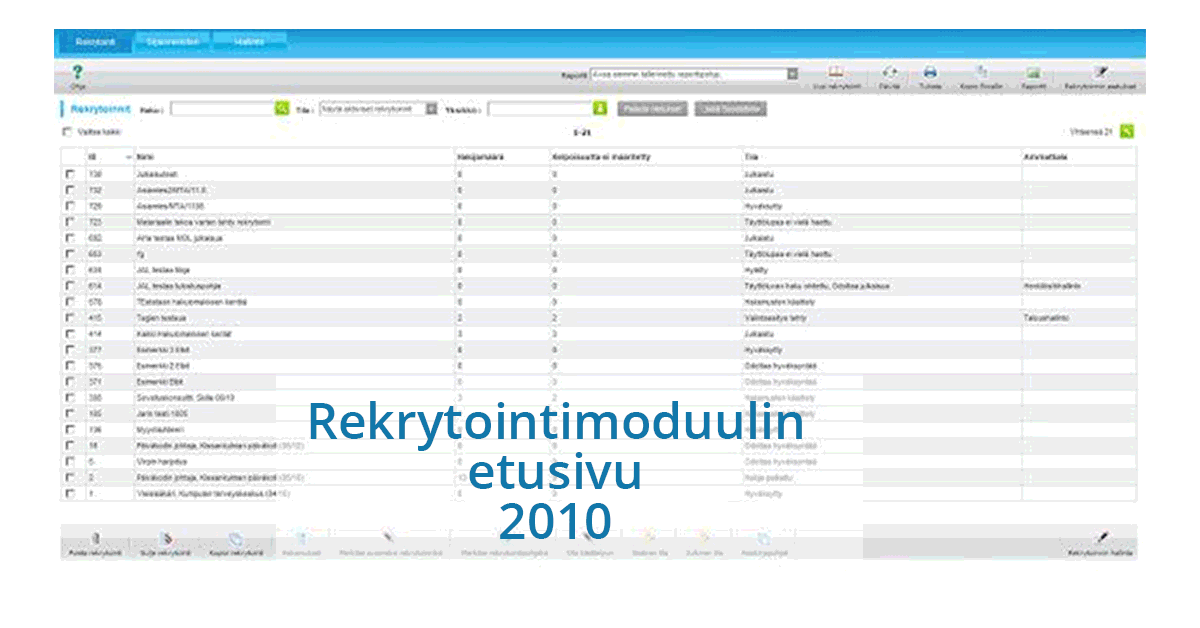This screenshot has width=1200, height=628.
Task: Open the Raportit toolbar icon
Action: [1034, 73]
